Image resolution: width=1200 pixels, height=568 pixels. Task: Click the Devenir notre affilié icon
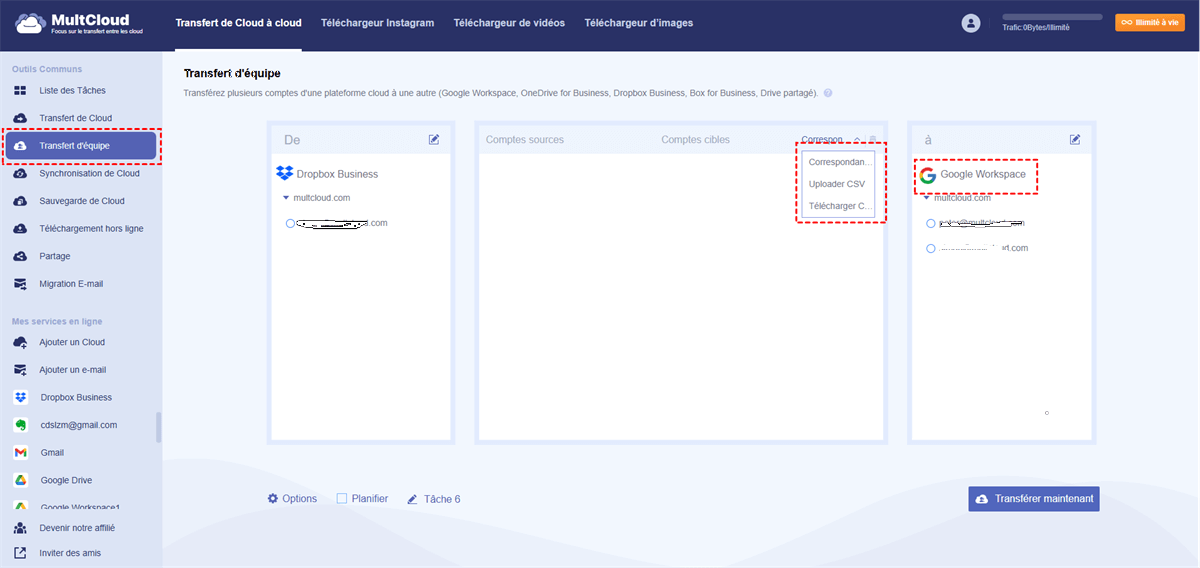[x=20, y=527]
